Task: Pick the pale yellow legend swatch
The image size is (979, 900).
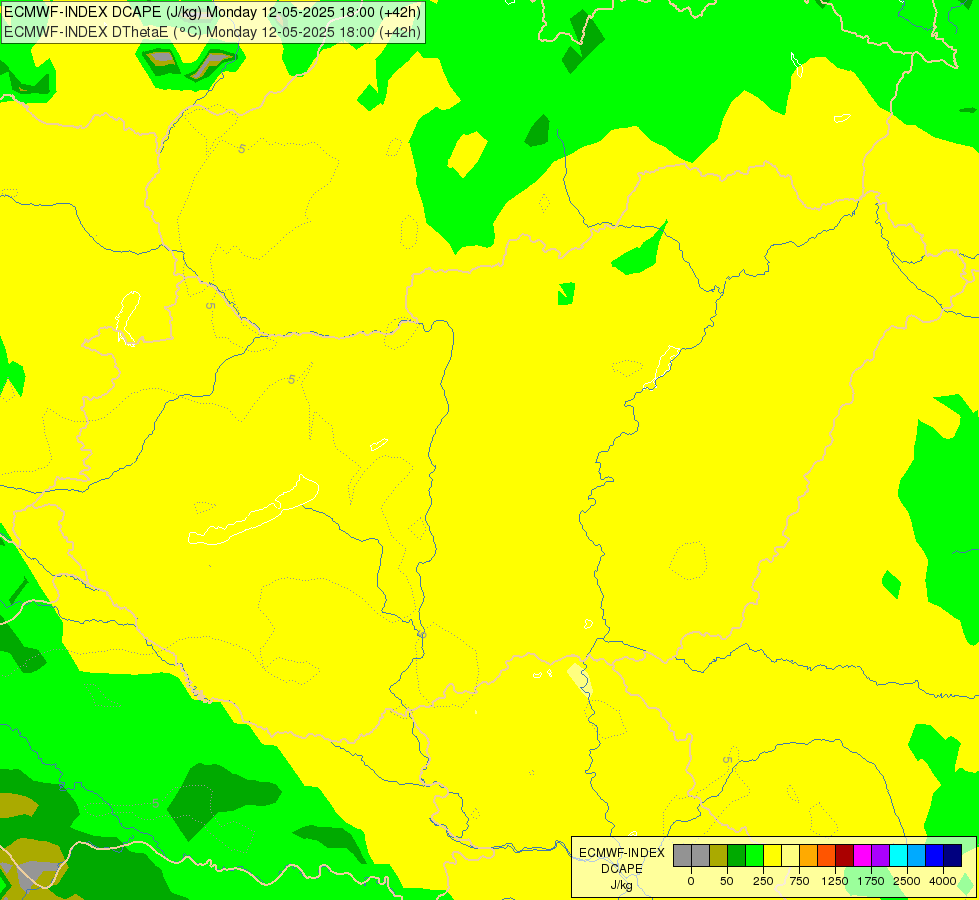Action: tap(790, 856)
